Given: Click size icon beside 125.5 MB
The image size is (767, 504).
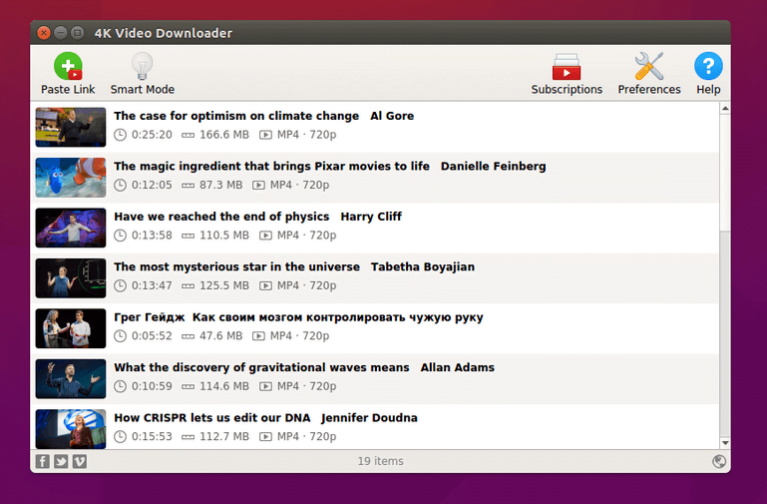Looking at the screenshot, I should (x=188, y=286).
